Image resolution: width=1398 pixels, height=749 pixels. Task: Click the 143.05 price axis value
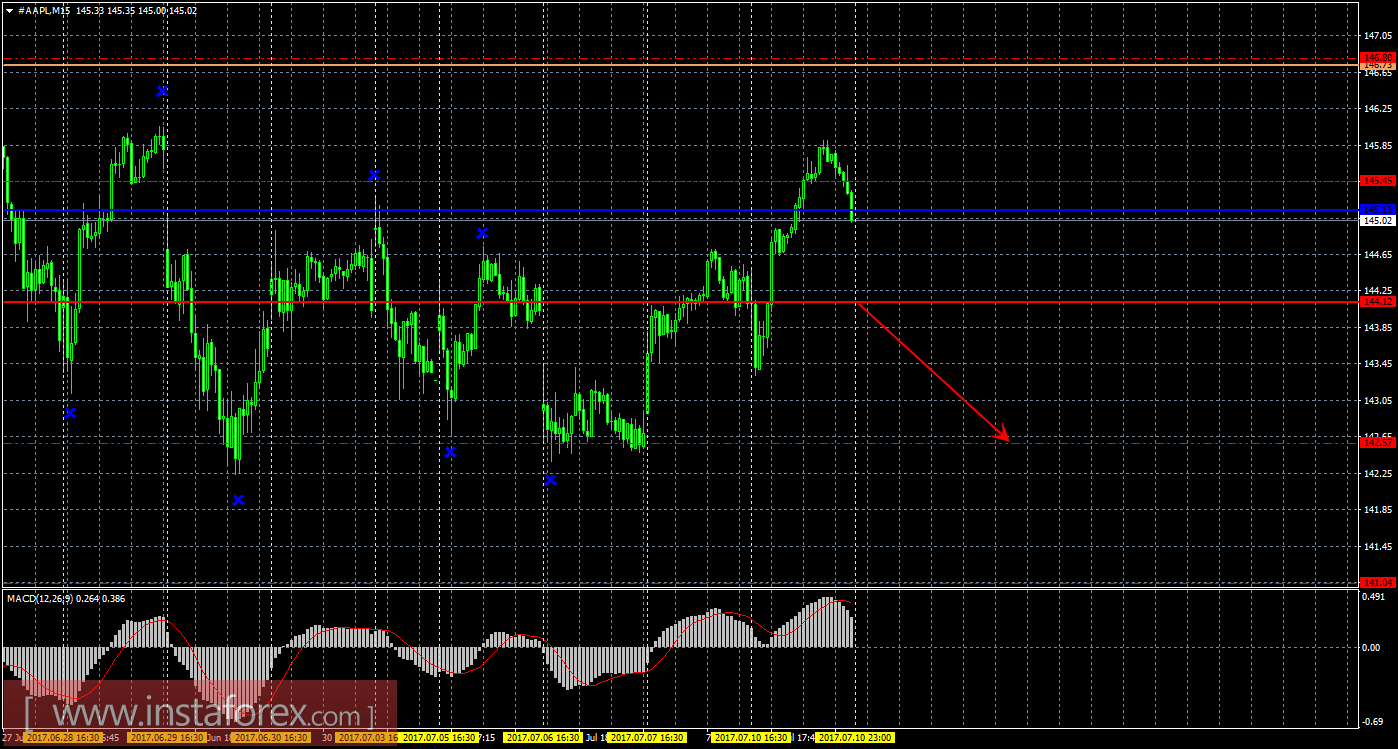click(1377, 401)
